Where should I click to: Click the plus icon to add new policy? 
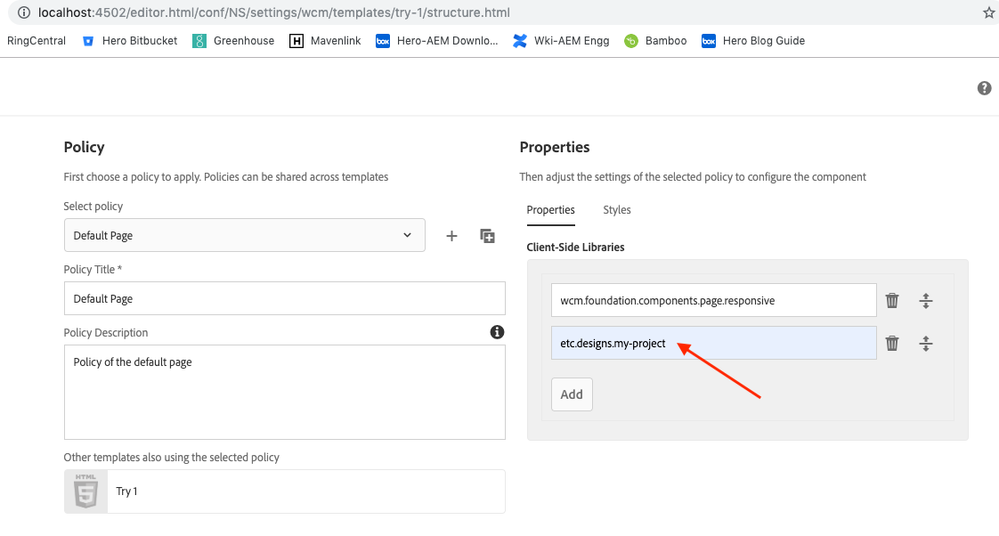(x=451, y=236)
